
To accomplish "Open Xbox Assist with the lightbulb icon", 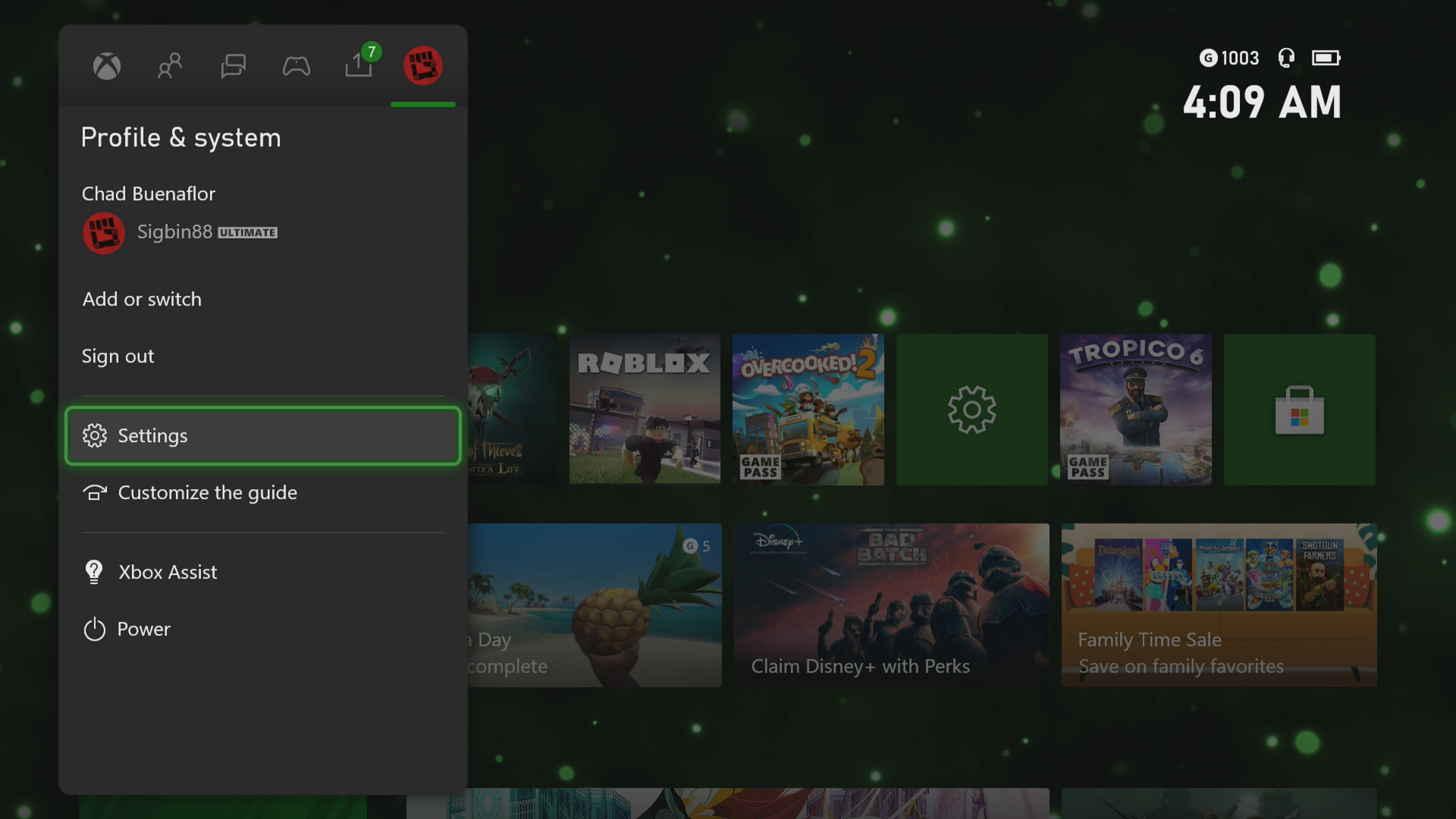I will (166, 572).
